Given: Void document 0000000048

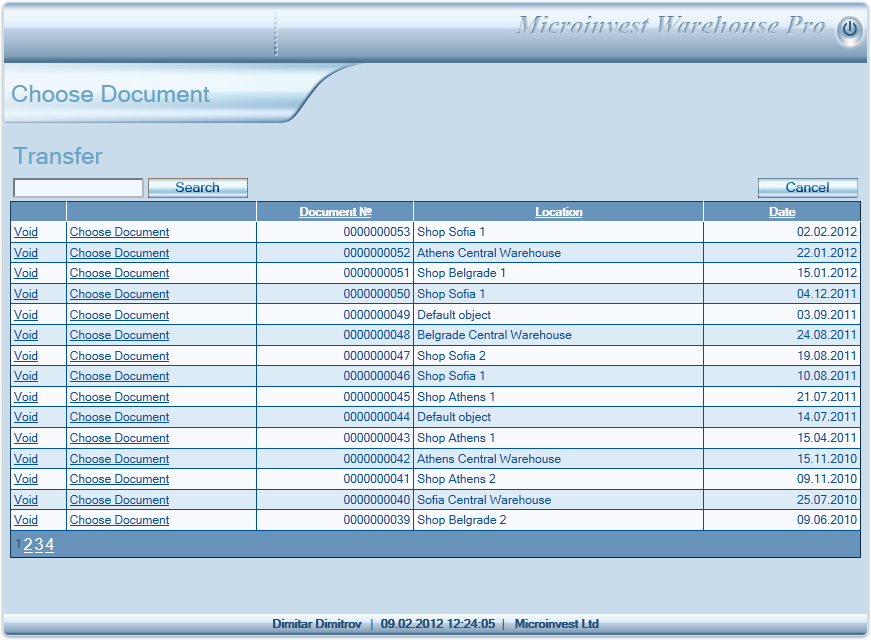Looking at the screenshot, I should click(26, 335).
